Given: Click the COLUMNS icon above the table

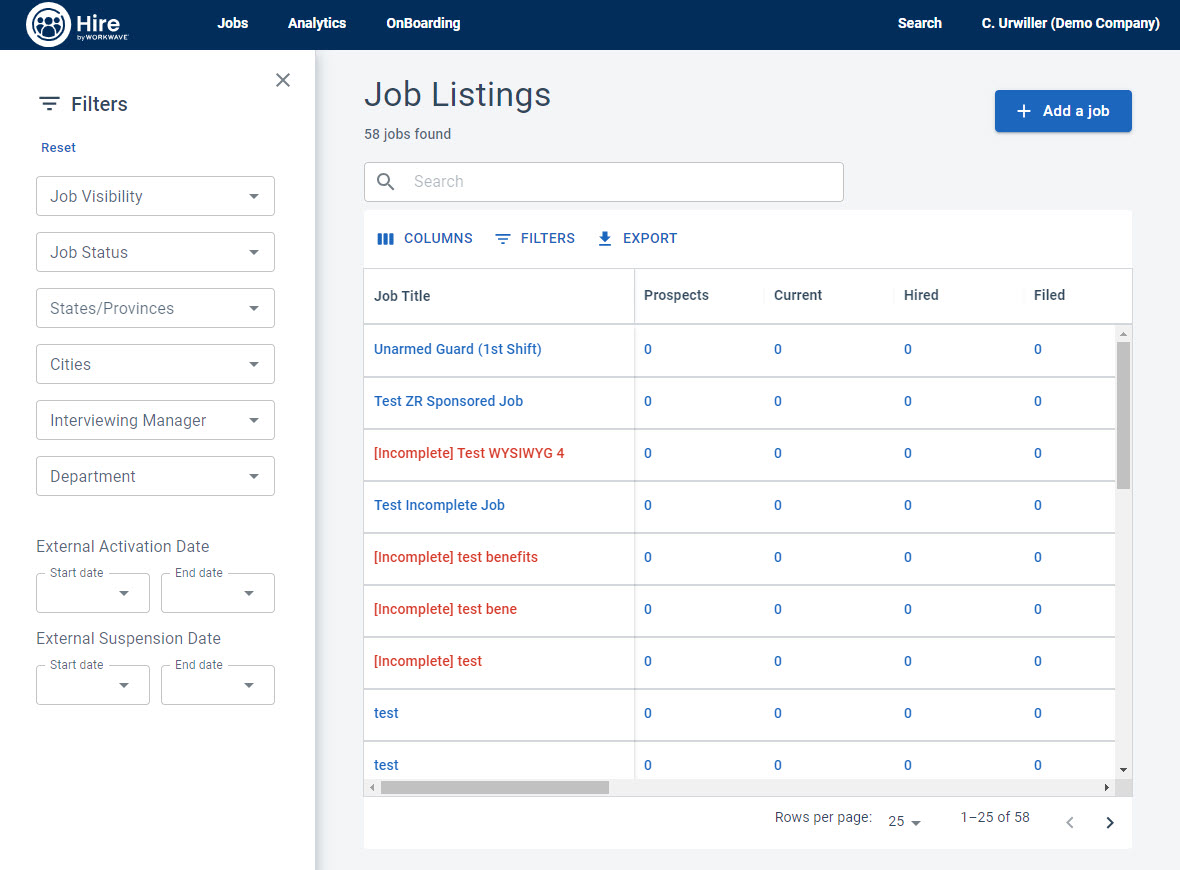Looking at the screenshot, I should pos(385,238).
